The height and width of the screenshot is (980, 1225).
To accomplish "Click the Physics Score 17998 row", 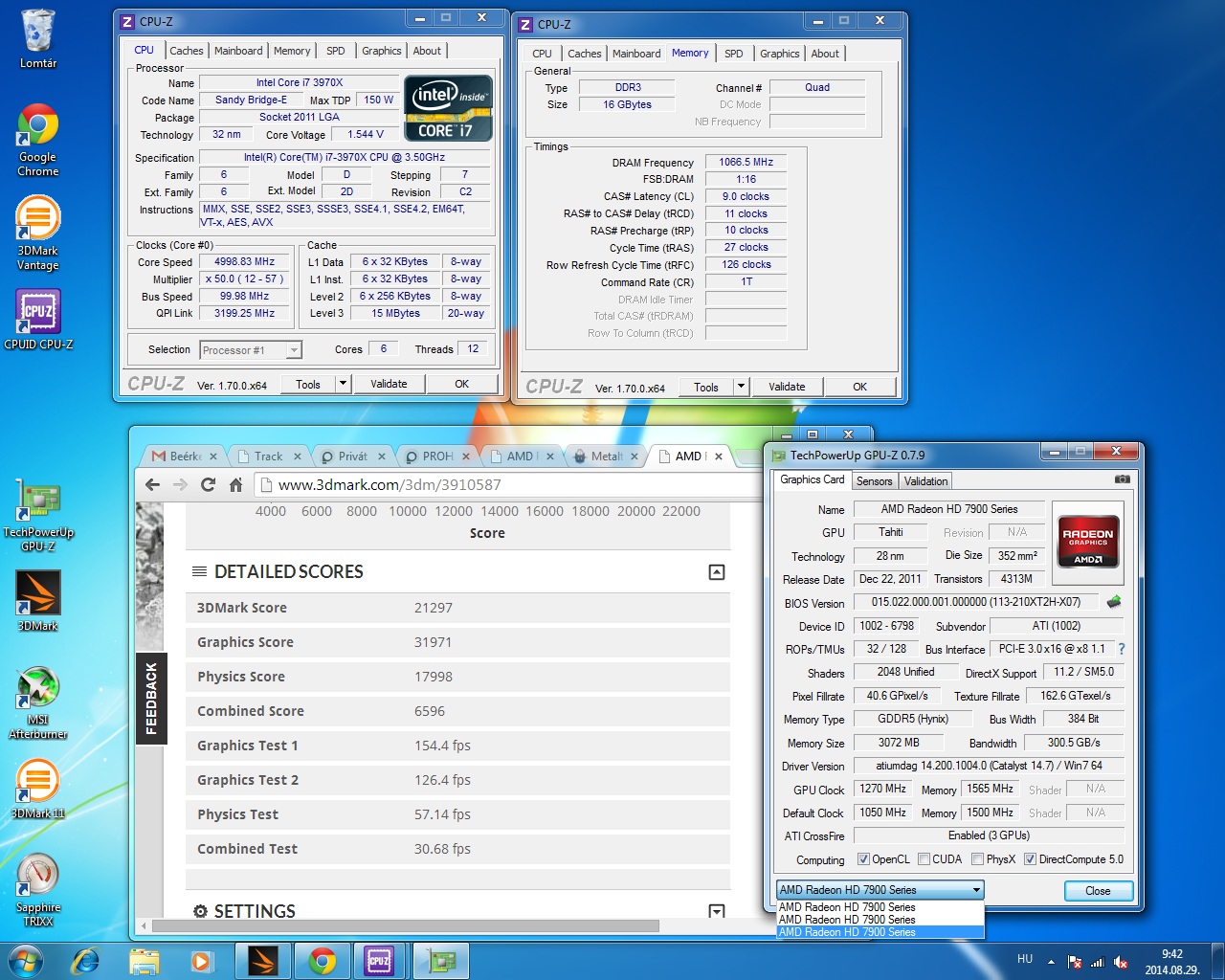I will click(457, 677).
